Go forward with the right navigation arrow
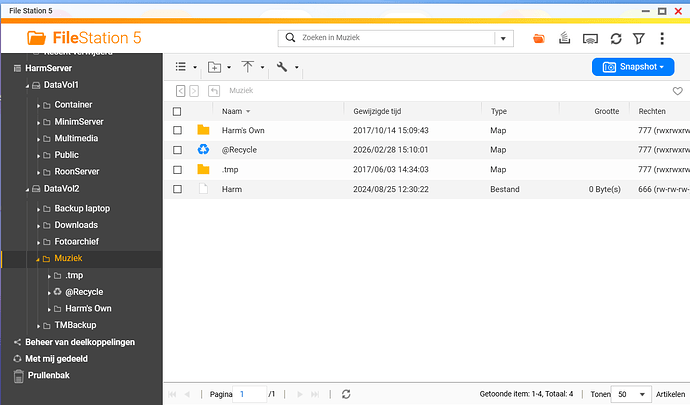 (194, 91)
